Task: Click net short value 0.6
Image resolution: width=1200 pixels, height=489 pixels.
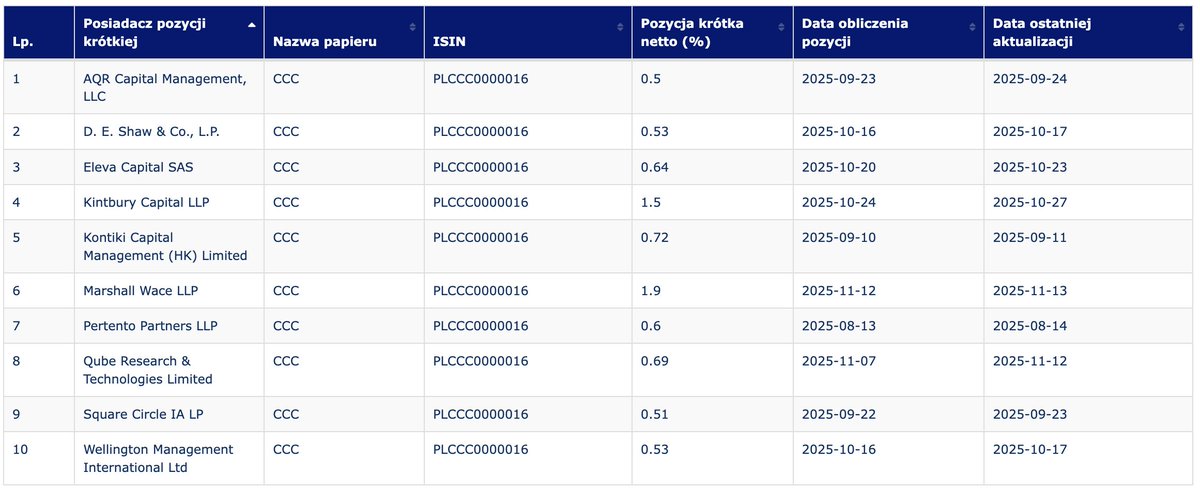Action: click(651, 326)
